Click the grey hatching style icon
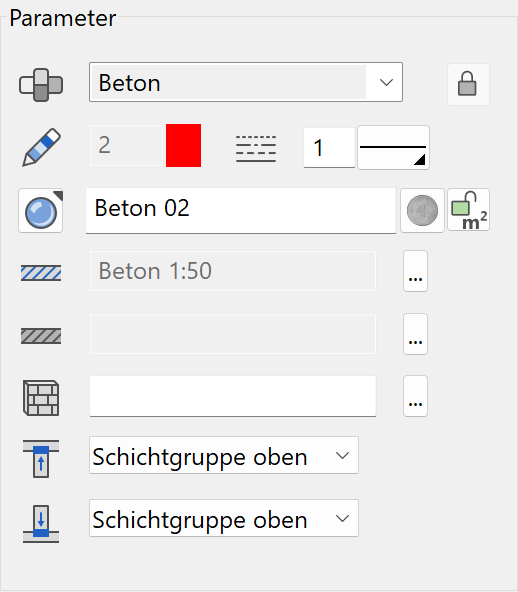Image resolution: width=518 pixels, height=592 pixels. (x=41, y=336)
